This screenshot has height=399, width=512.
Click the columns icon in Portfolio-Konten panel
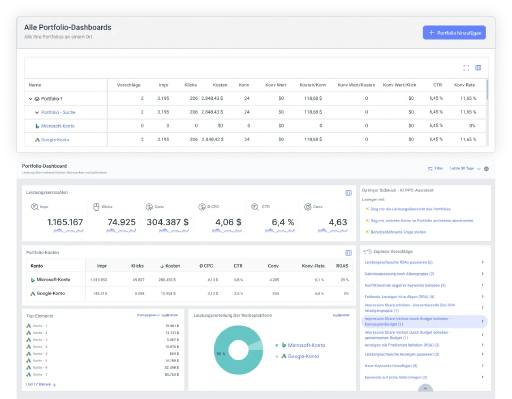[x=348, y=253]
